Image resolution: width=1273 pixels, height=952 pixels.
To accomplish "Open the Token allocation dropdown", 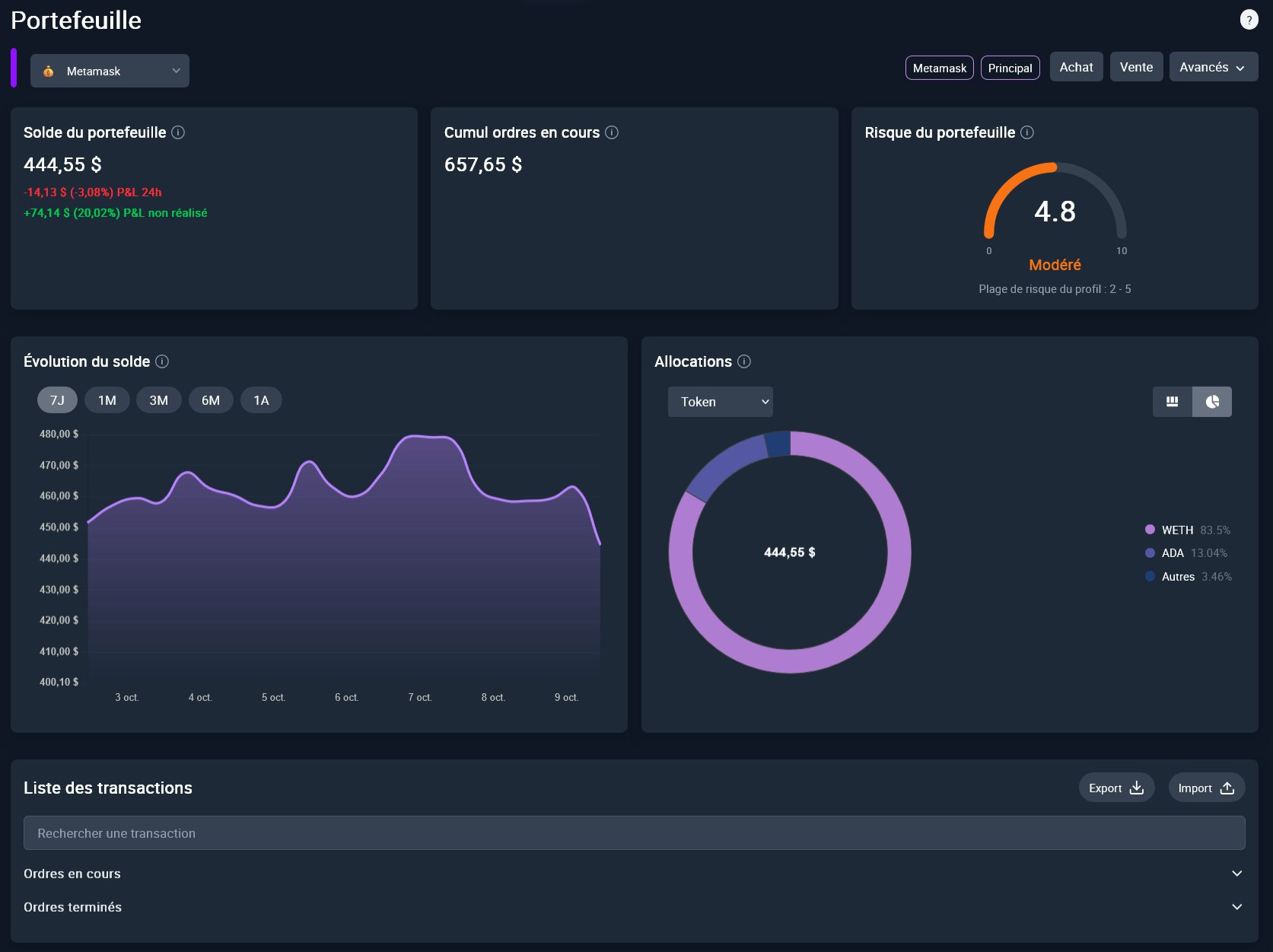I will coord(719,401).
